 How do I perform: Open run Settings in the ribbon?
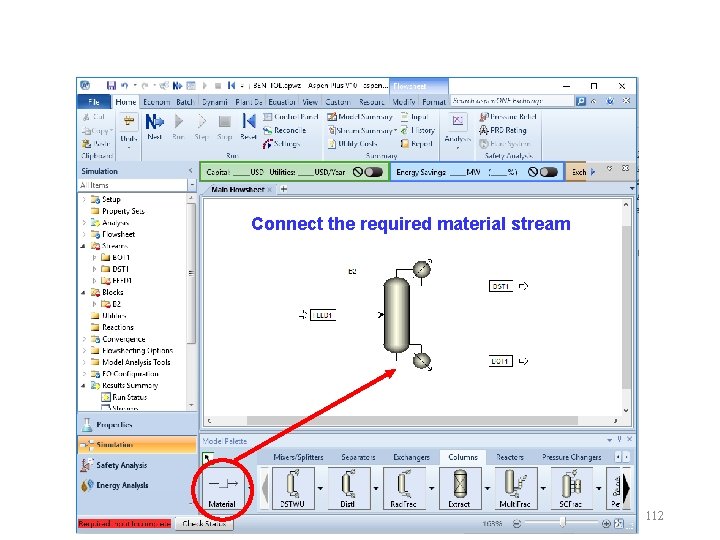pyautogui.click(x=281, y=144)
